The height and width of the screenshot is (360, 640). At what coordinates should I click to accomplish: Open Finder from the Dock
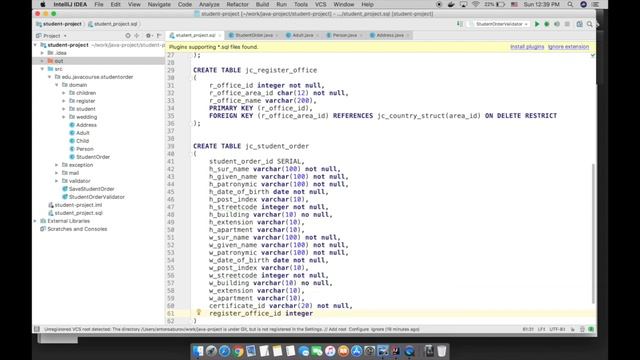198,351
